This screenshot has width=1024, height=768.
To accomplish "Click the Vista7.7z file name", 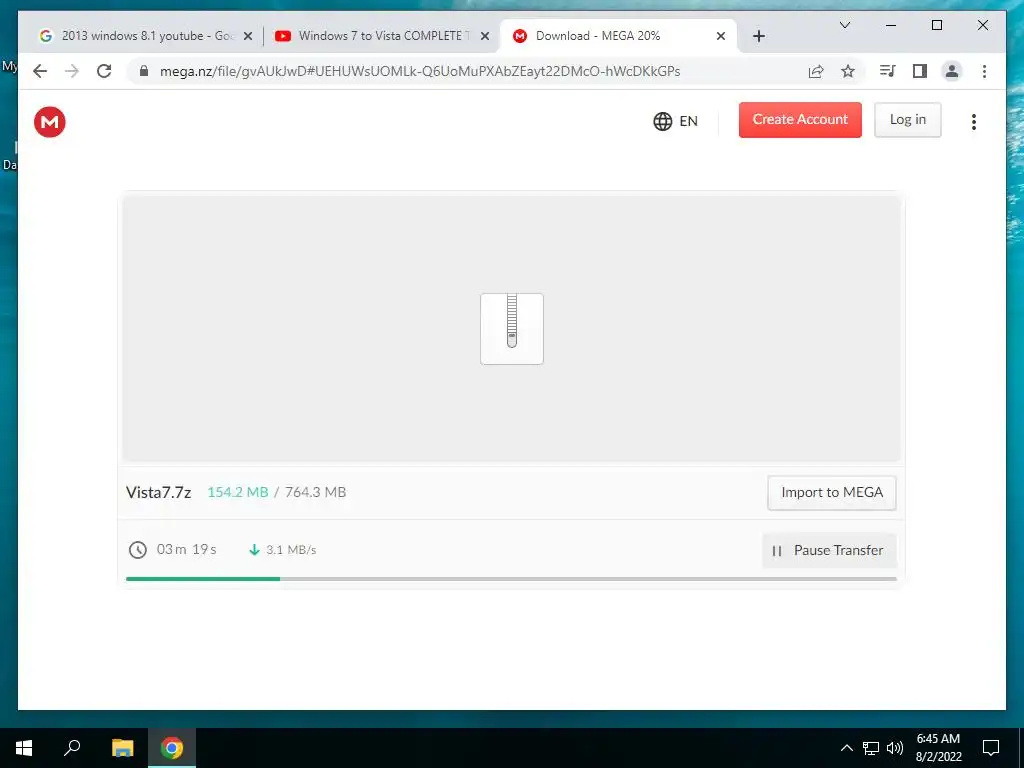I will (159, 492).
